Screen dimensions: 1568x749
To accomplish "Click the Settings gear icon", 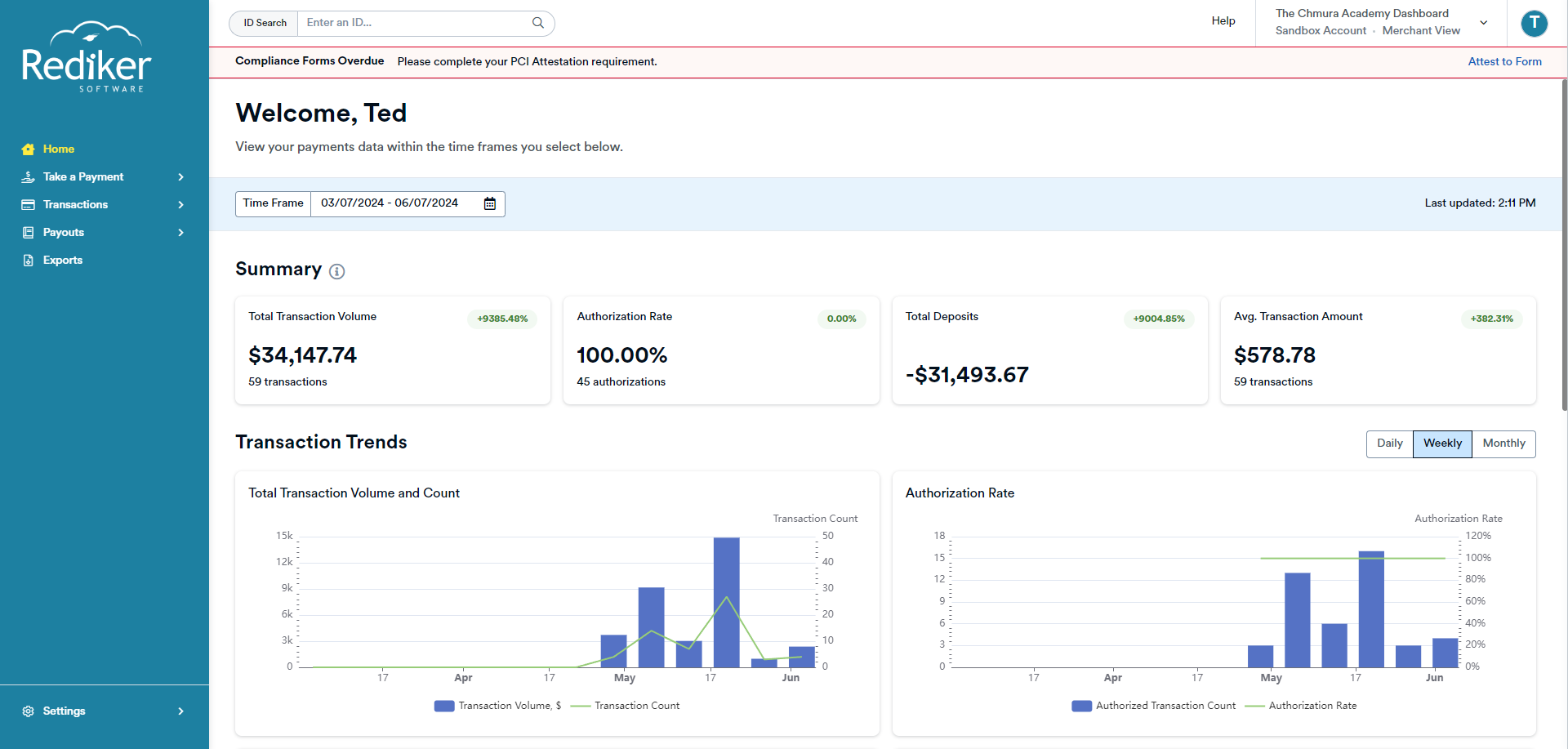I will (x=28, y=711).
